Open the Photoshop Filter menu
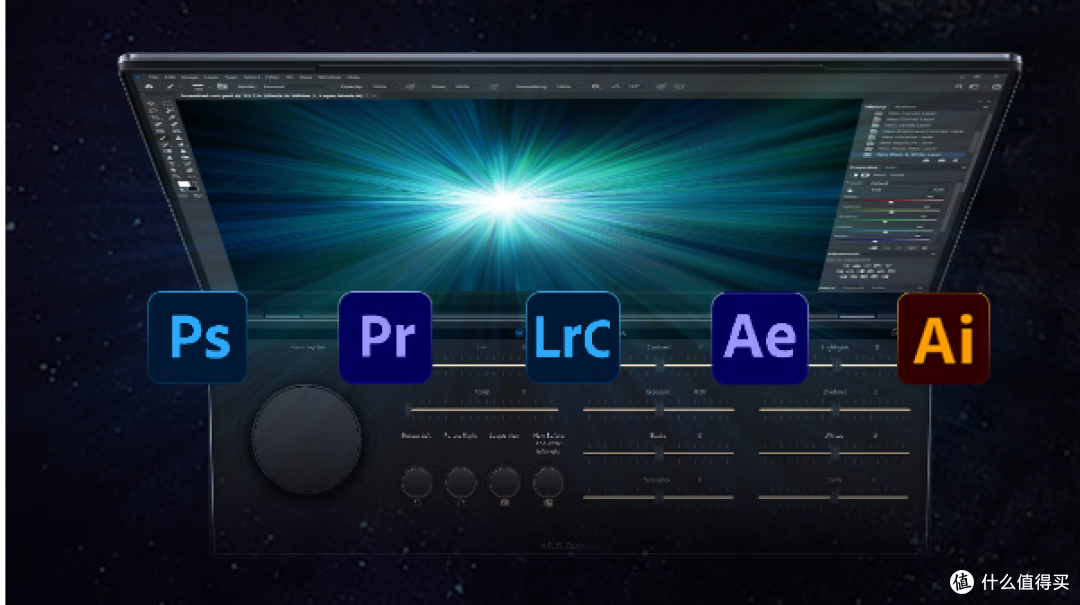This screenshot has width=1080, height=605. click(272, 77)
